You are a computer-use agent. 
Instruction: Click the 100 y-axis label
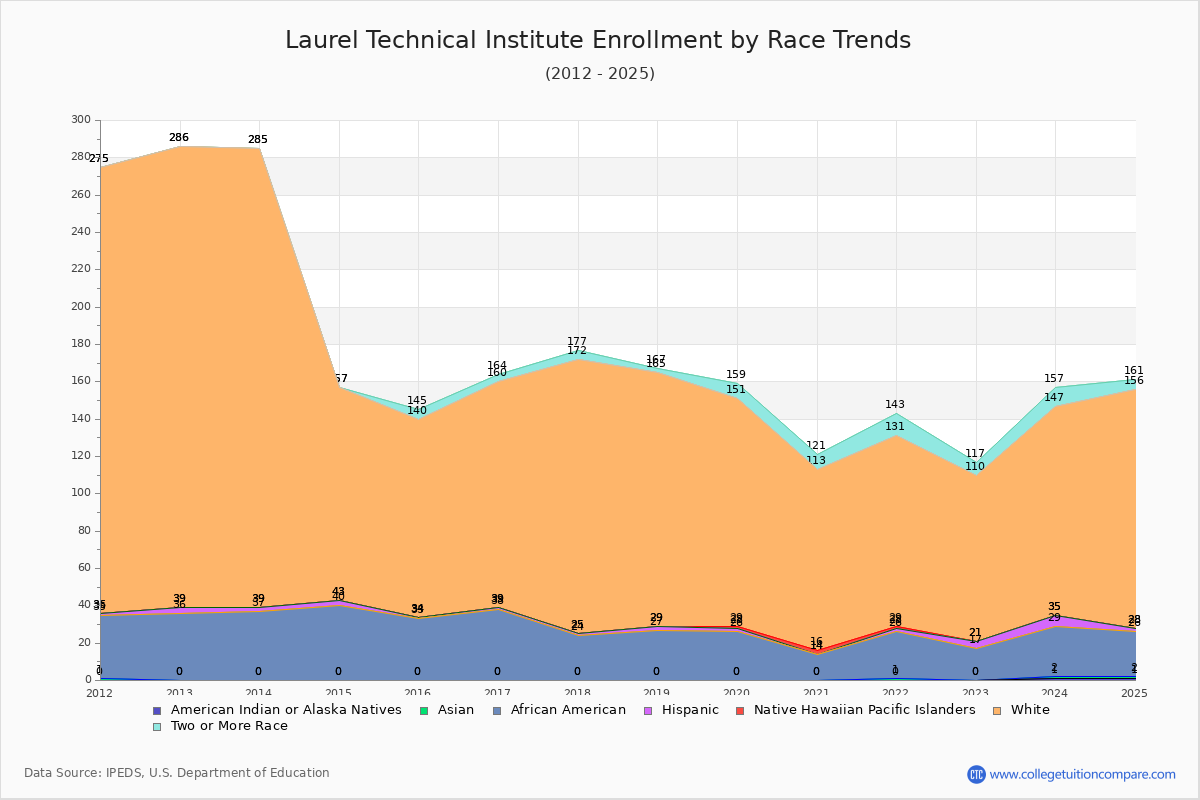pyautogui.click(x=81, y=493)
